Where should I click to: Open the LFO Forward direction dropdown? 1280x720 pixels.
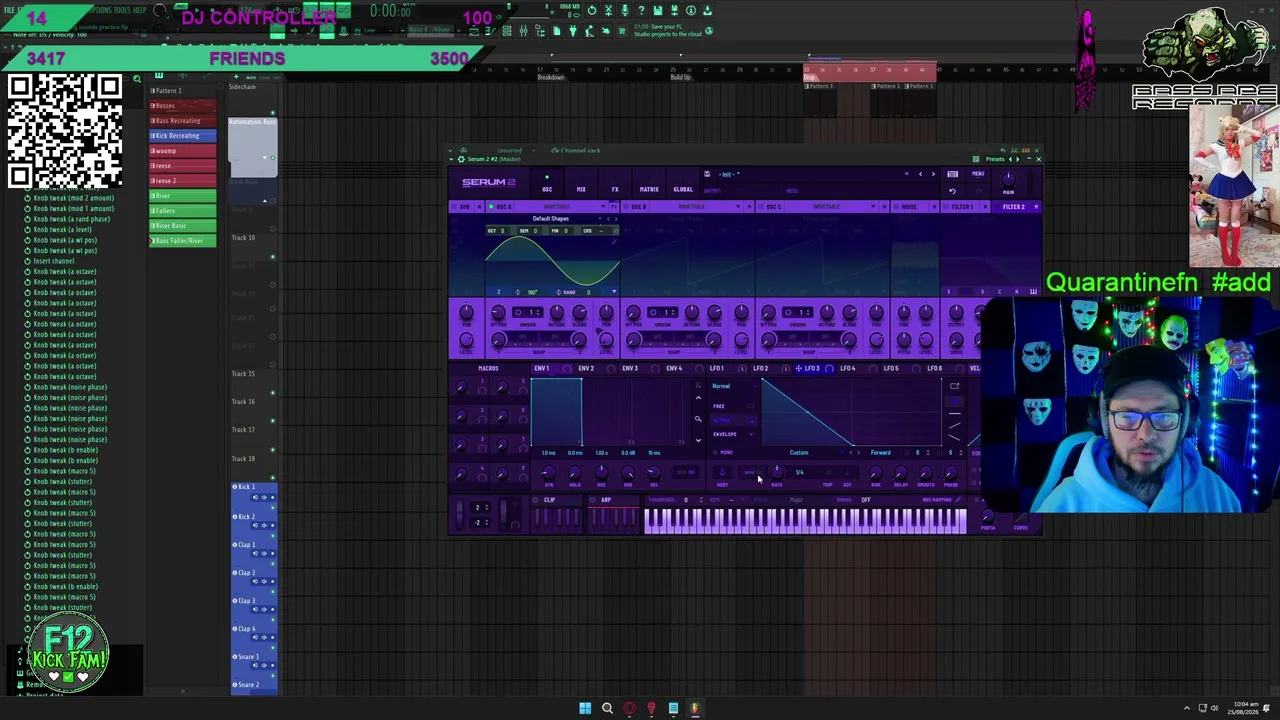tap(880, 453)
